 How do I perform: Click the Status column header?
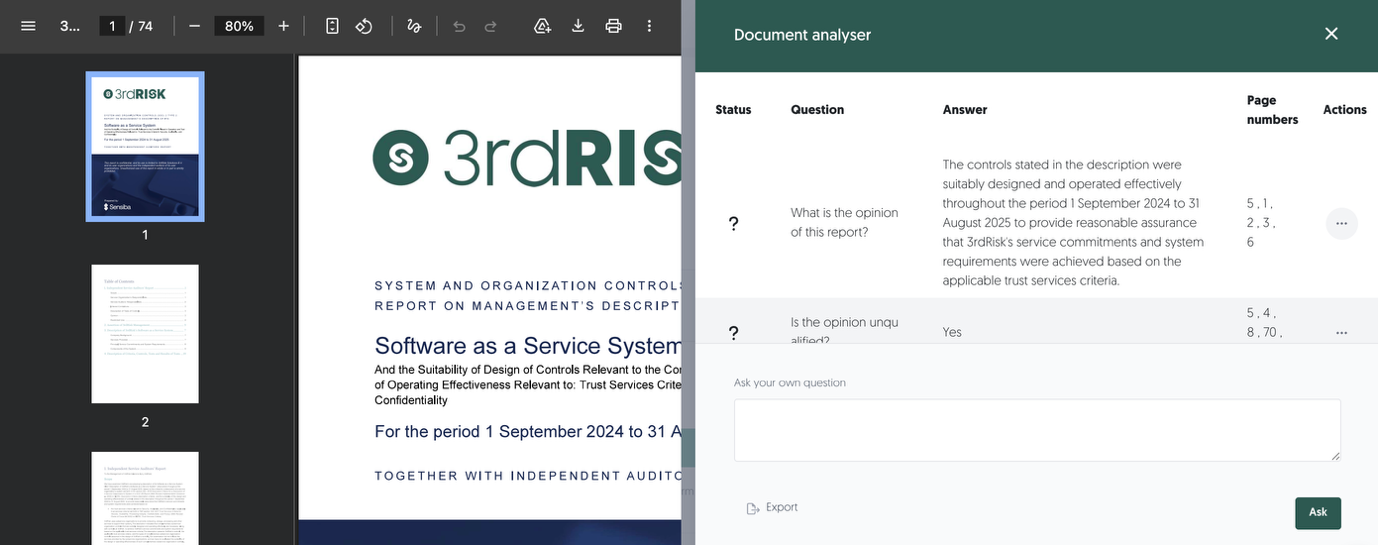pyautogui.click(x=733, y=110)
